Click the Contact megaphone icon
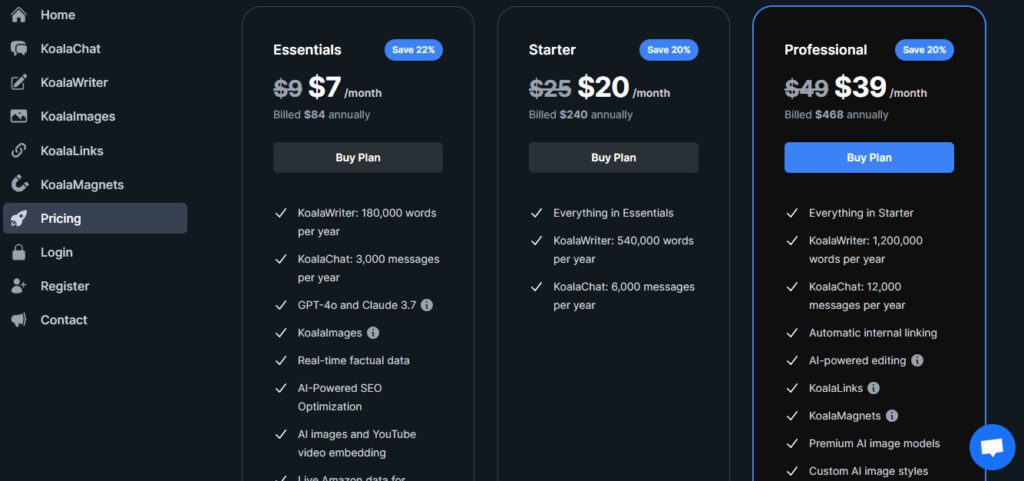Screen dimensions: 1024x481 18,320
